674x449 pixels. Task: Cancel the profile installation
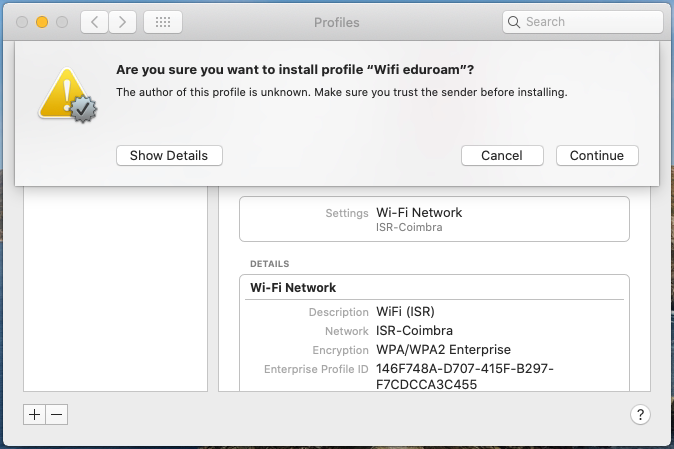click(x=502, y=156)
